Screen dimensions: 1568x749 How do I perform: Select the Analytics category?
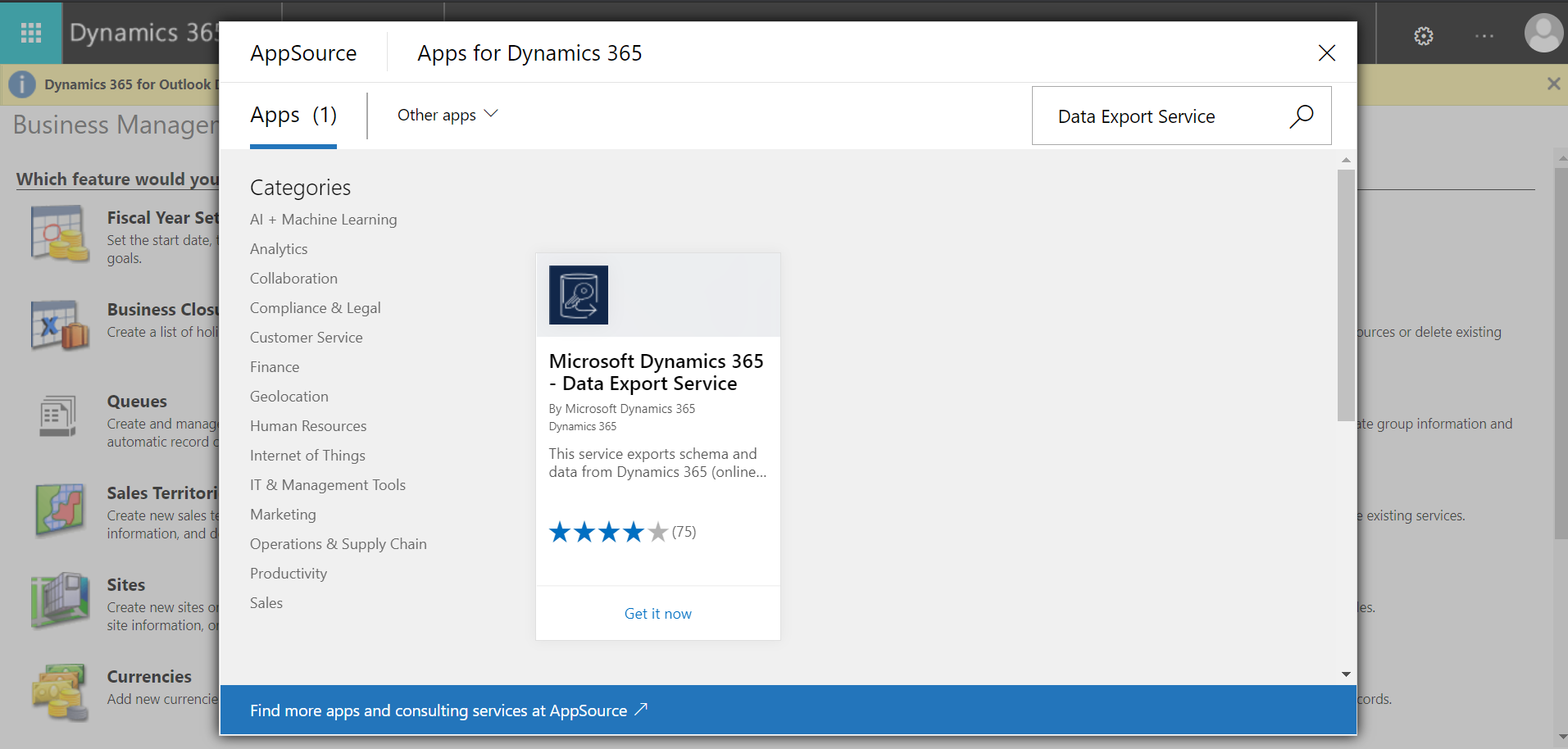(279, 248)
